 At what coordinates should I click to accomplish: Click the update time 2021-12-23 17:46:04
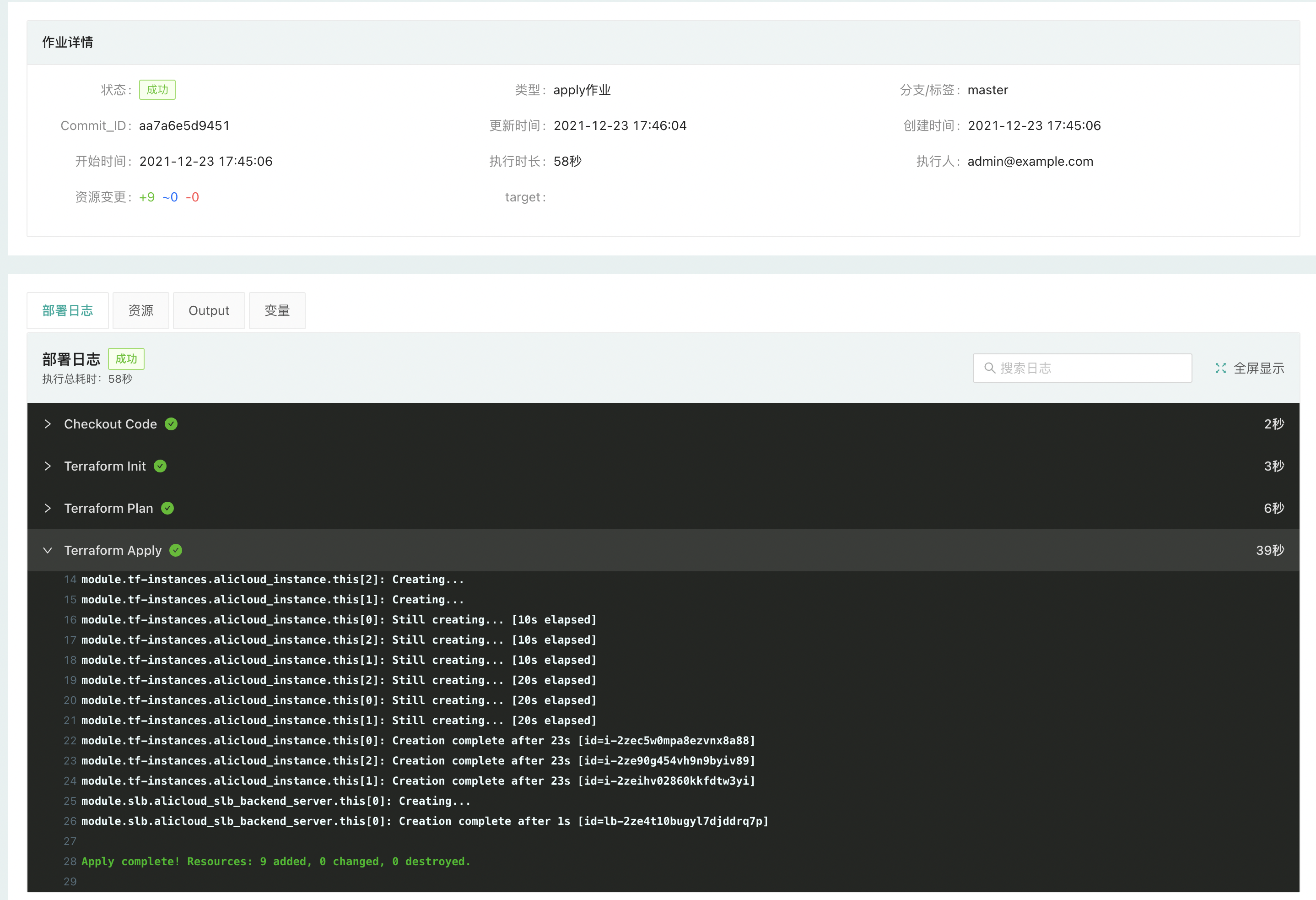coord(620,126)
